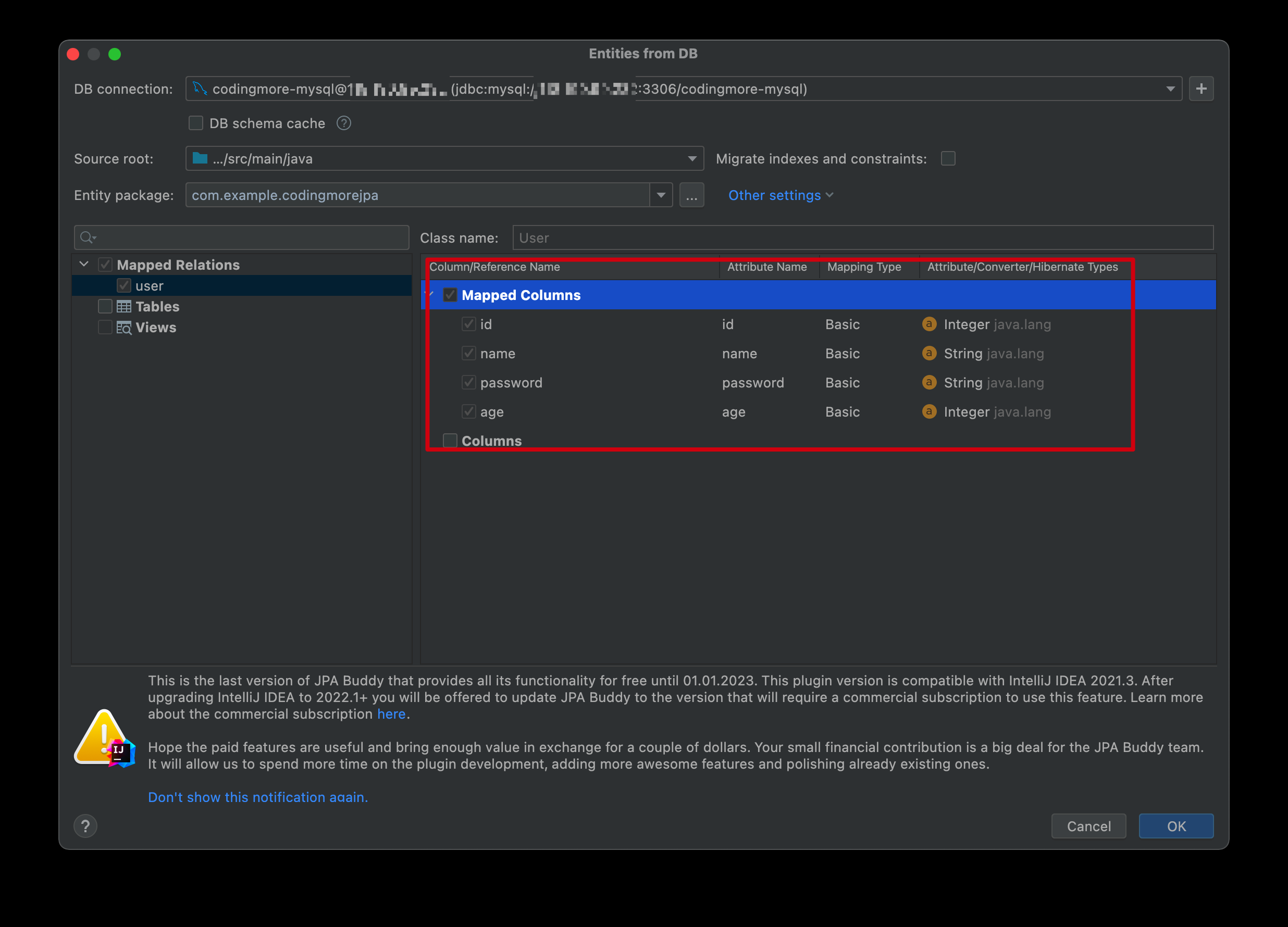
Task: Open the DB connection dropdown
Action: click(x=1170, y=89)
